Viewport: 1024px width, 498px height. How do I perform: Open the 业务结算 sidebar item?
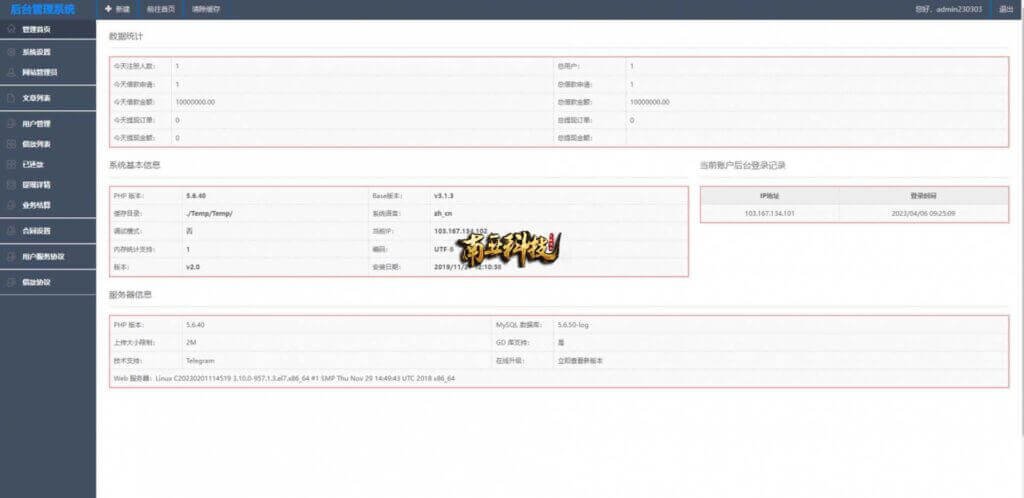[37, 205]
